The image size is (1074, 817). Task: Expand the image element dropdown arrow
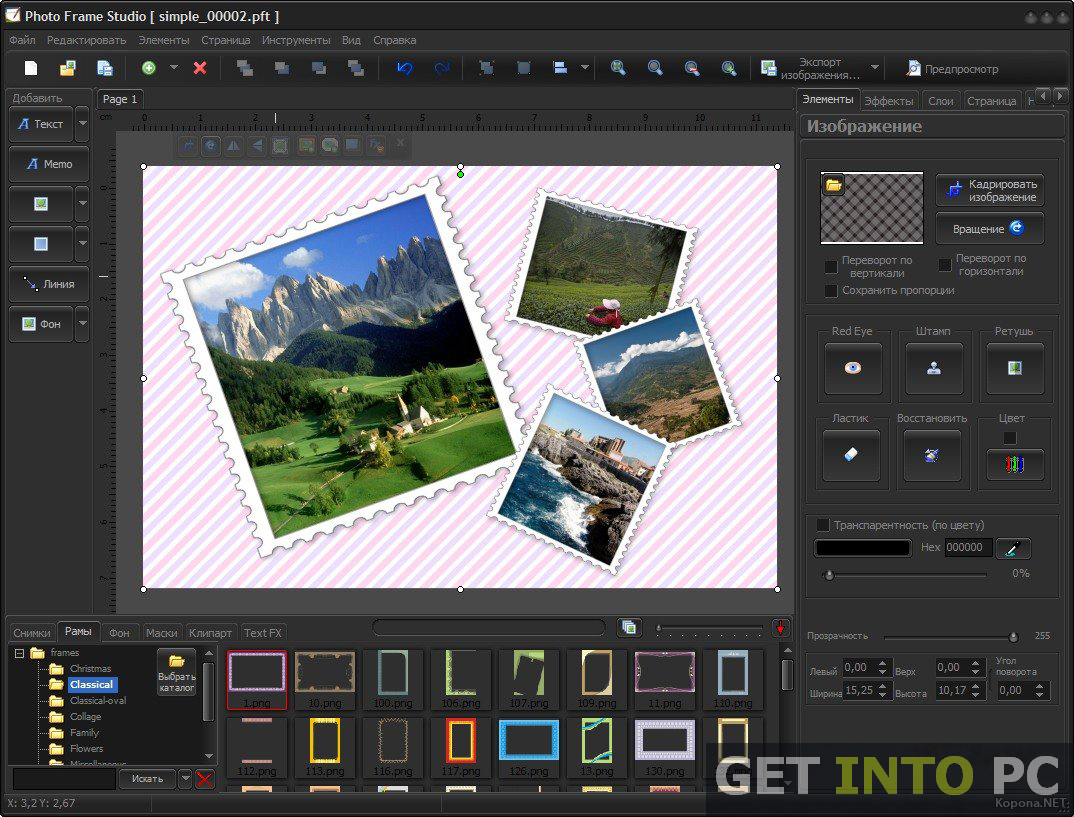tap(82, 203)
